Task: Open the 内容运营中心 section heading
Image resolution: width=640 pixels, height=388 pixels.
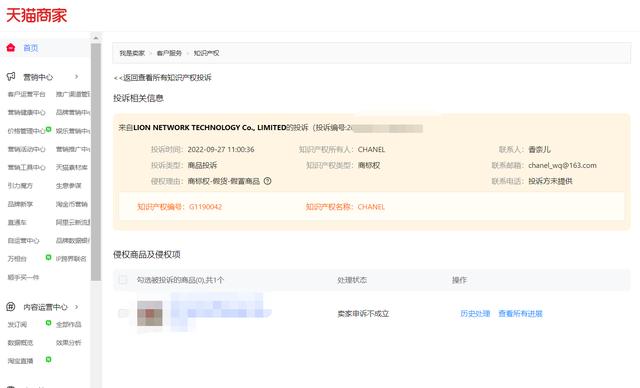Action: coord(45,307)
